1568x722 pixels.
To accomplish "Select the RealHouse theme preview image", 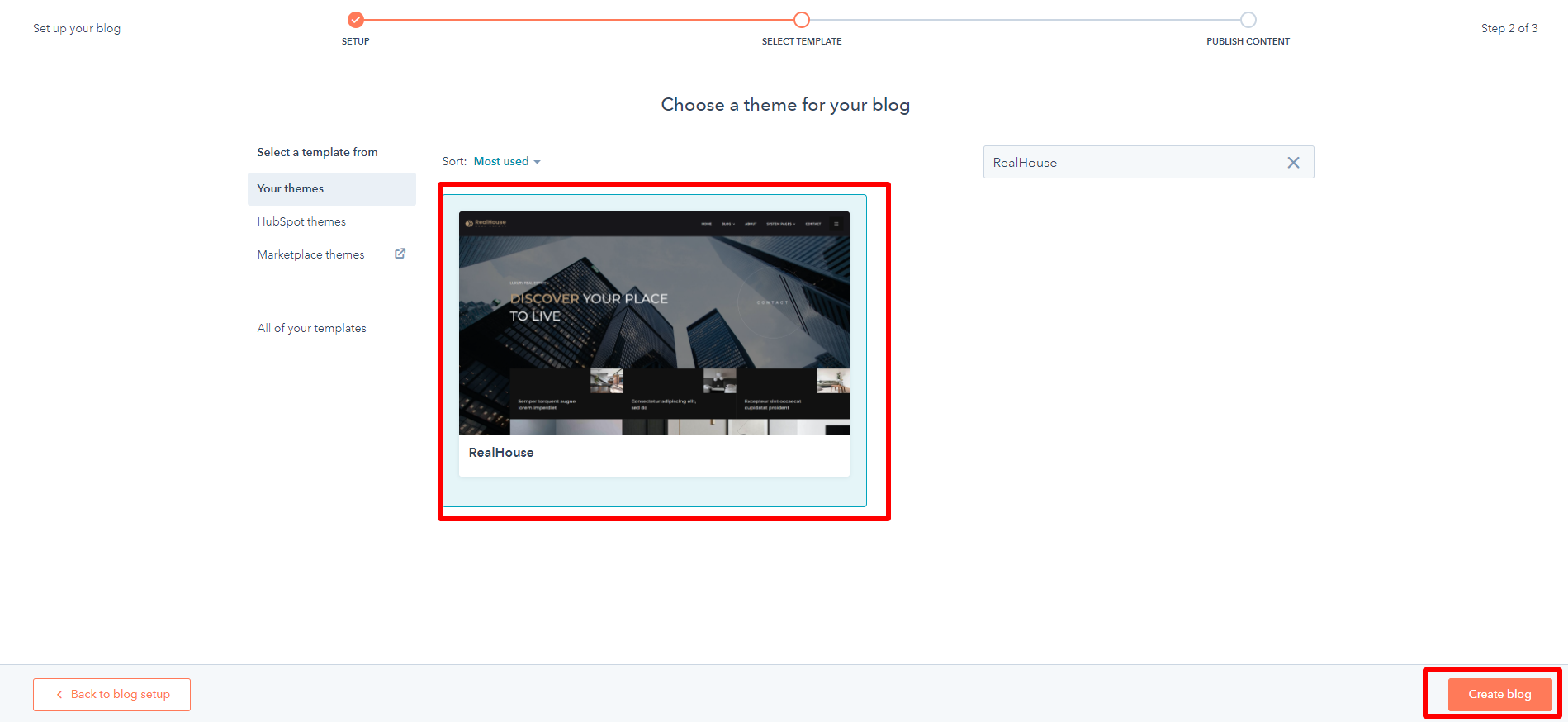I will [654, 323].
